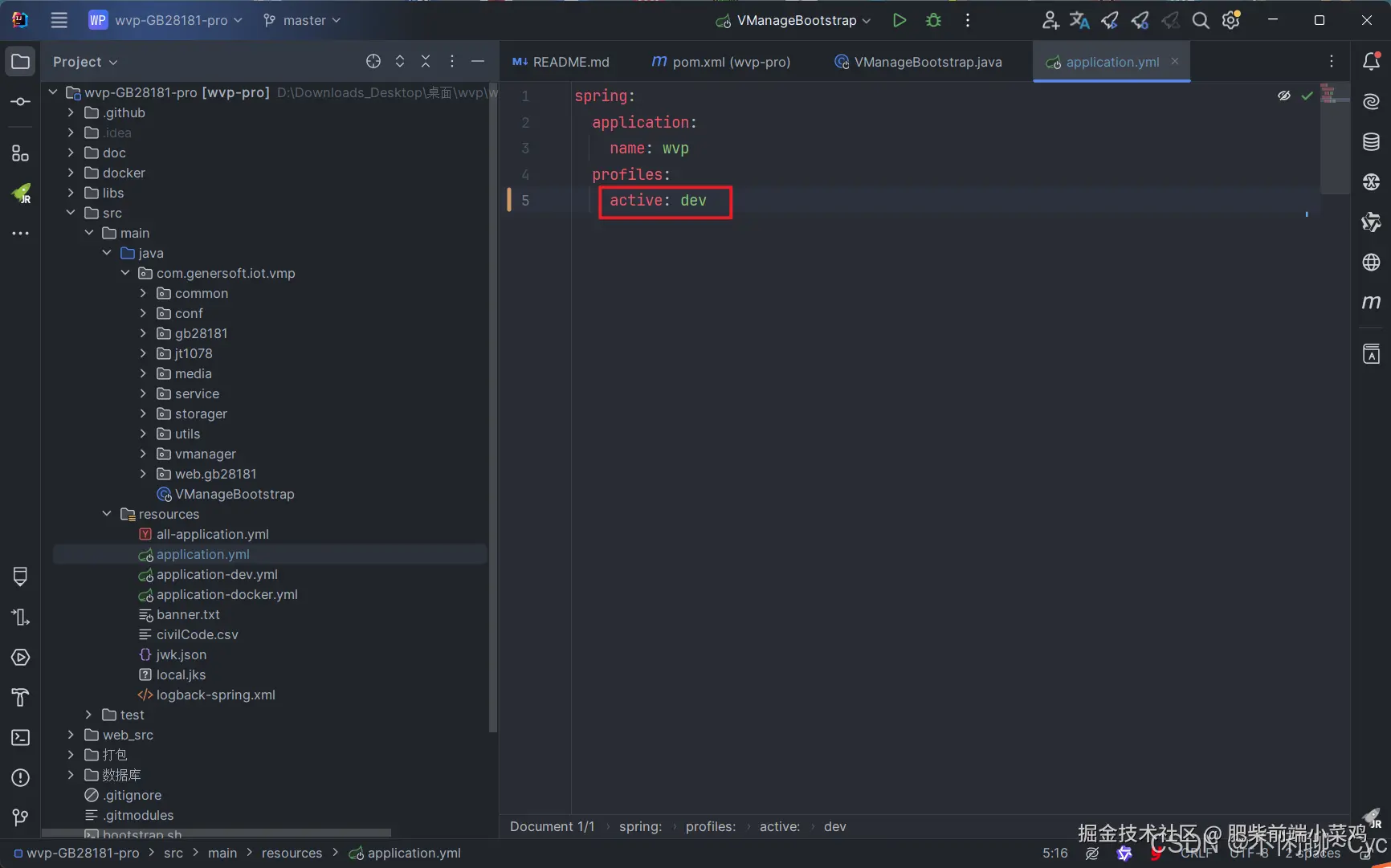The image size is (1391, 868).
Task: Open the Build hammer tool window
Action: tap(20, 697)
